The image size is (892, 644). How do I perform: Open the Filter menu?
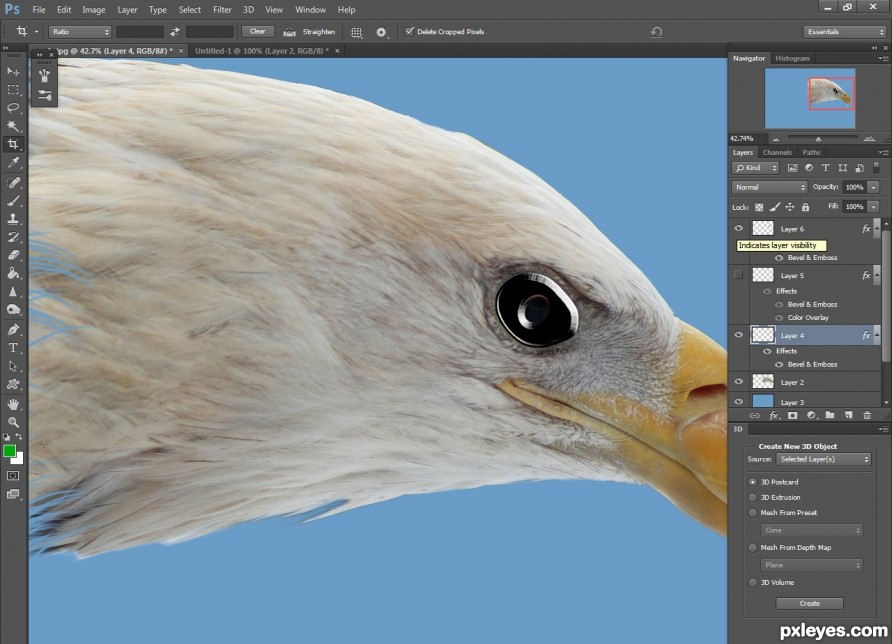(222, 10)
